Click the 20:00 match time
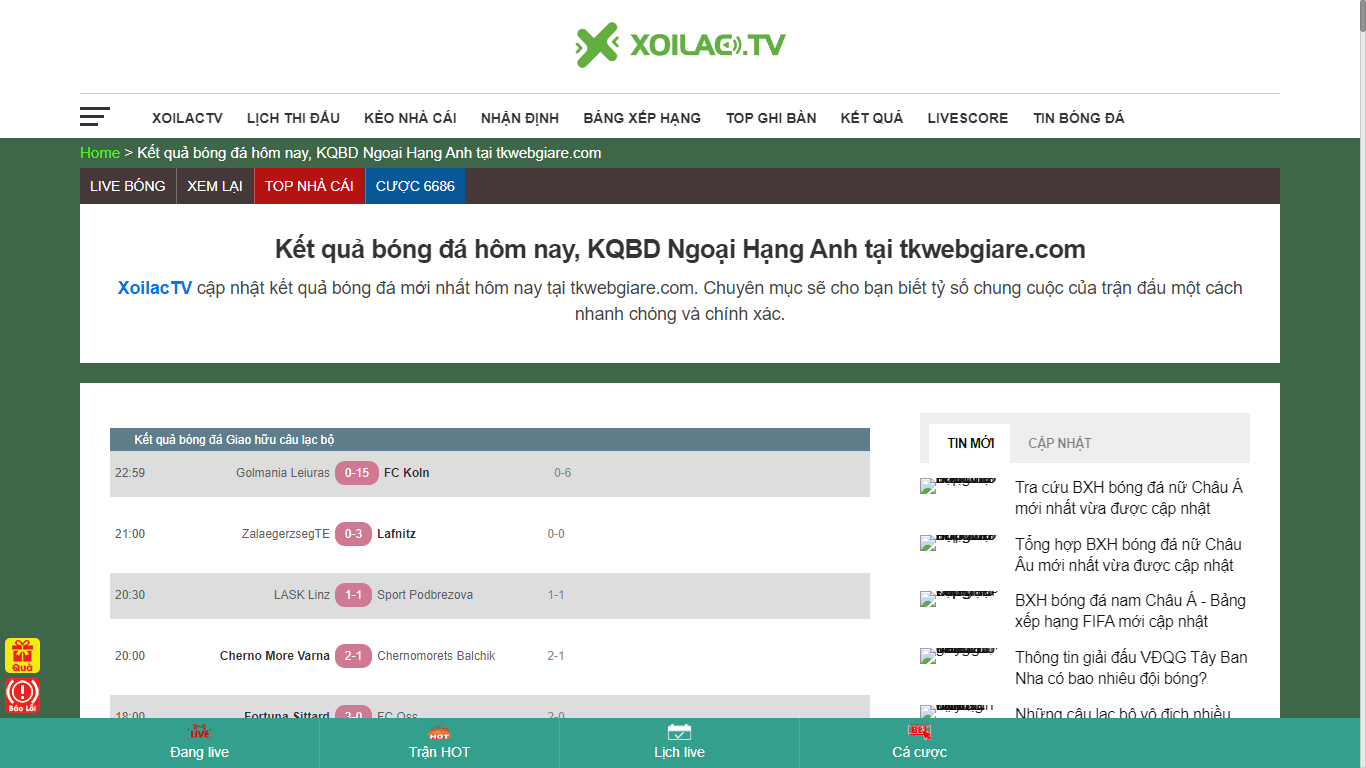The width and height of the screenshot is (1366, 768). click(x=130, y=656)
